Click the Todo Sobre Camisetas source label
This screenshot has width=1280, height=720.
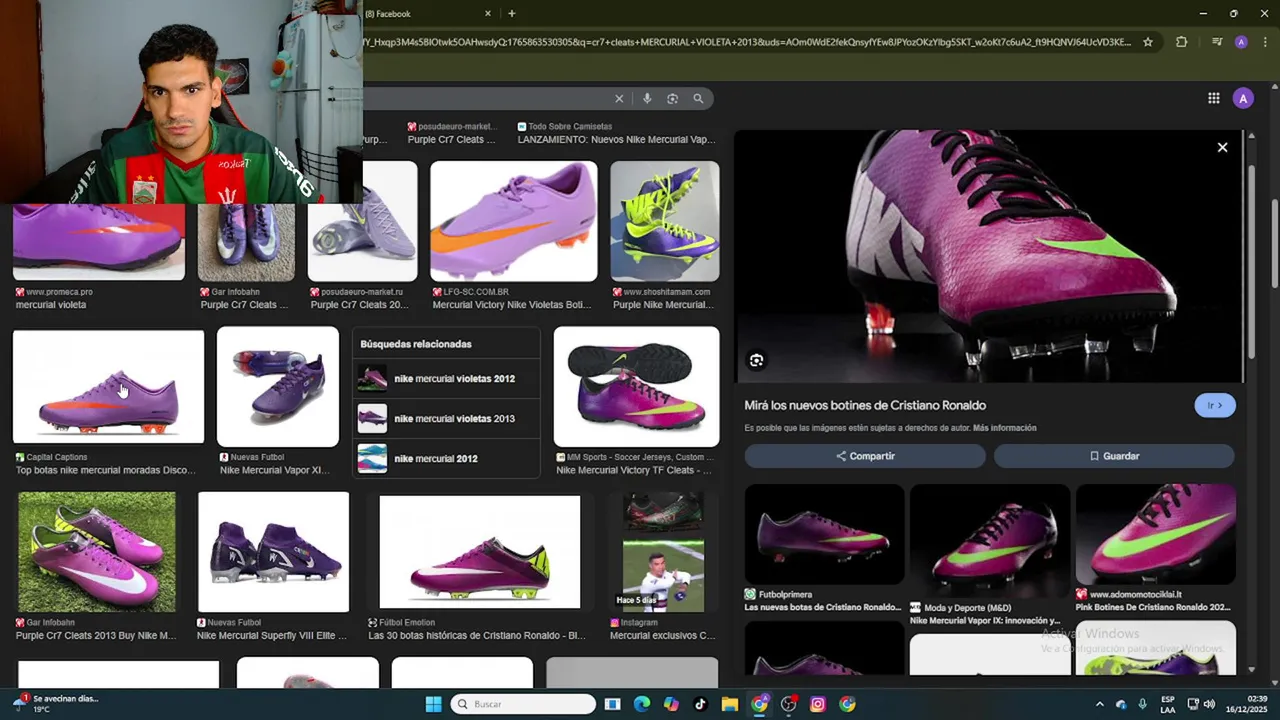click(x=570, y=127)
